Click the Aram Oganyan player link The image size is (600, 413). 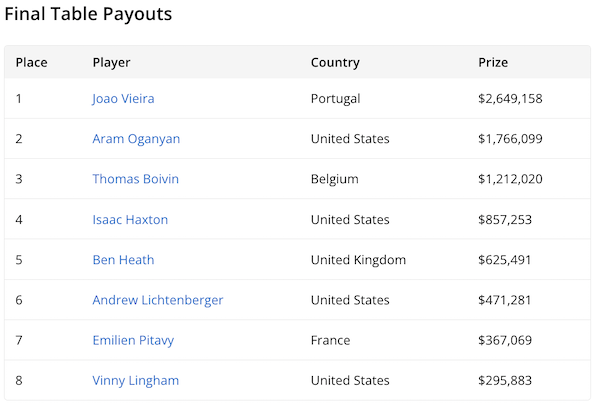(136, 139)
